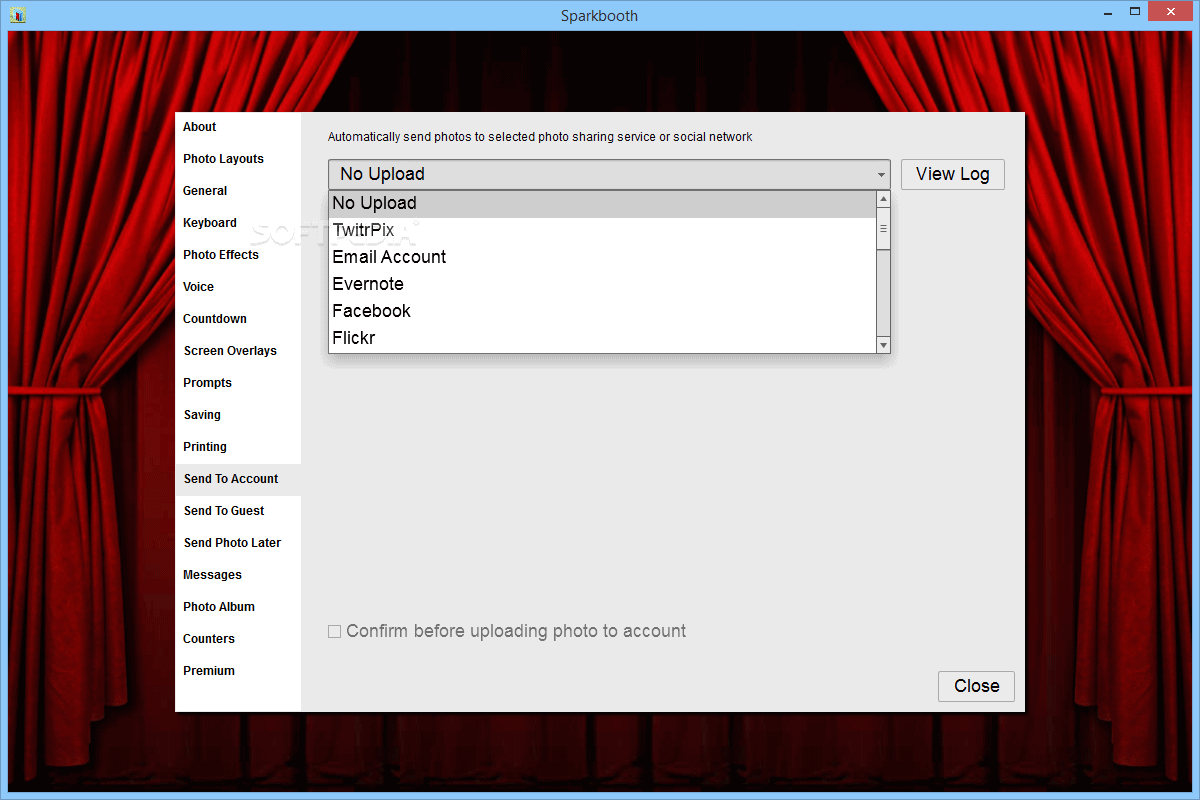The height and width of the screenshot is (800, 1200).
Task: Open the Printing settings
Action: 238,447
